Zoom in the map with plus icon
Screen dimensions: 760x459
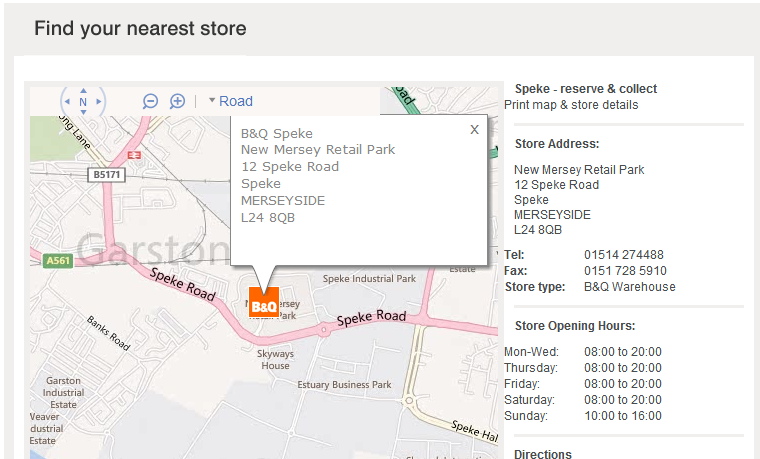pos(177,101)
